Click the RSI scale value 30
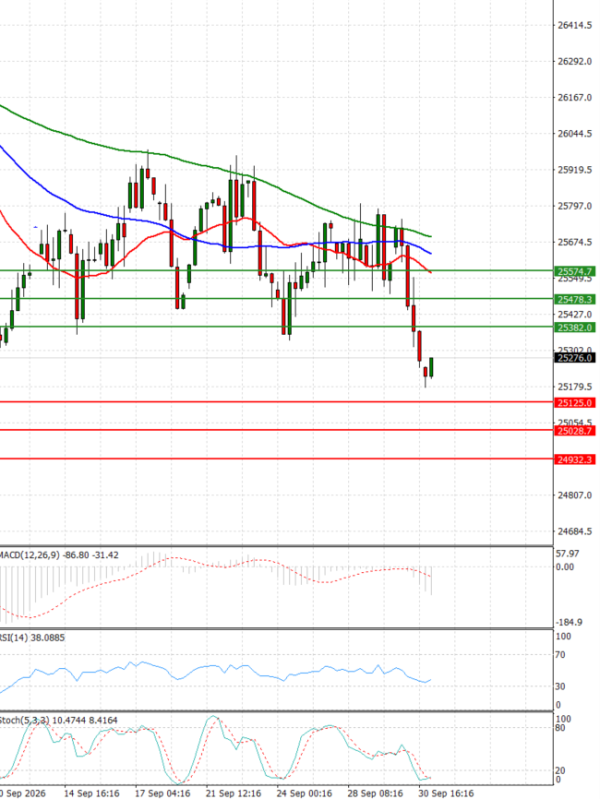The image size is (600, 799). (560, 686)
